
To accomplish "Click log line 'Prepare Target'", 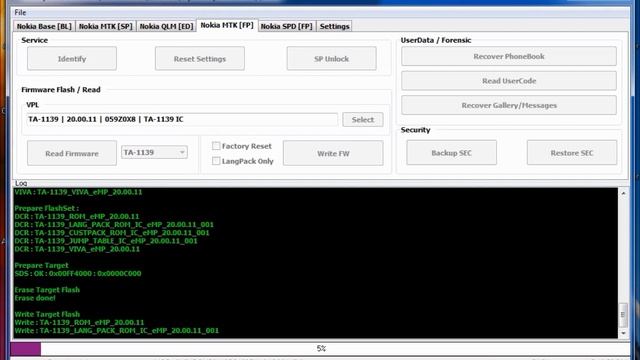I will click(x=41, y=265).
